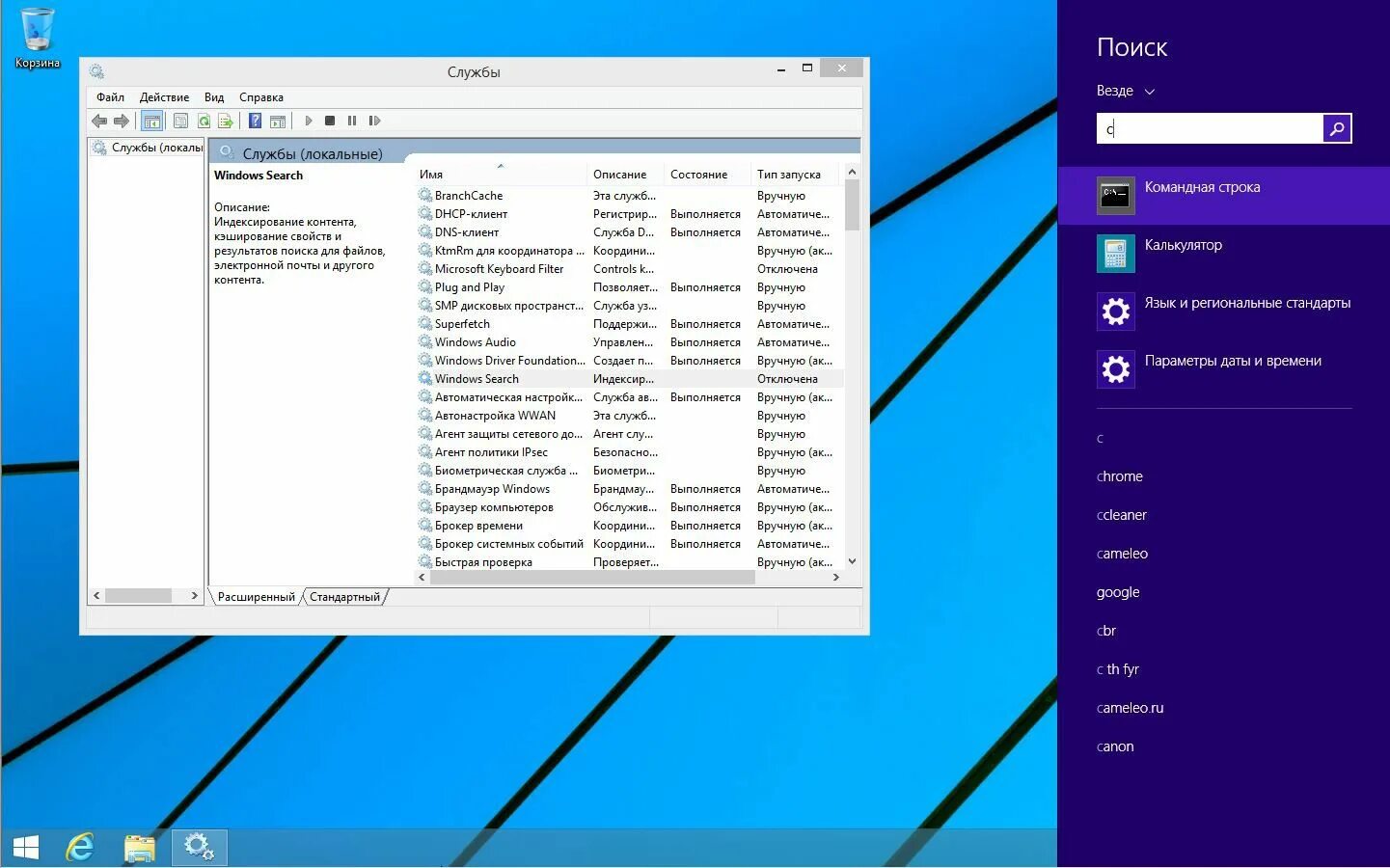Select the BranchCache service row
Screen dimensions: 1390x868
[629, 196]
